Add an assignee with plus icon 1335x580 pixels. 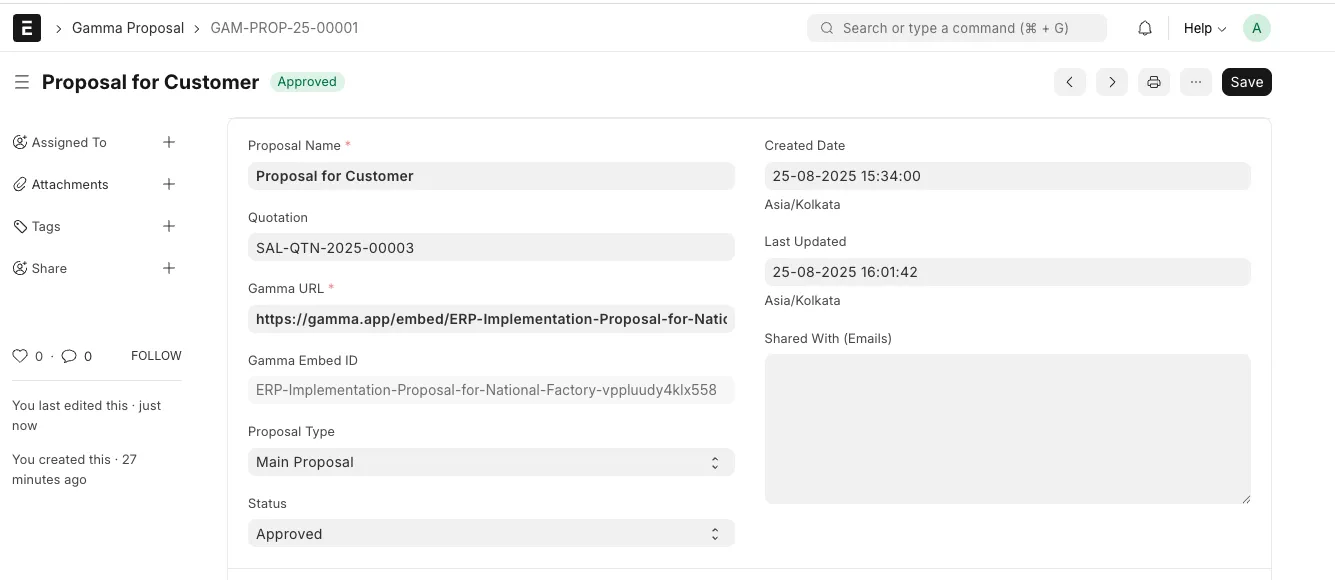coord(169,142)
